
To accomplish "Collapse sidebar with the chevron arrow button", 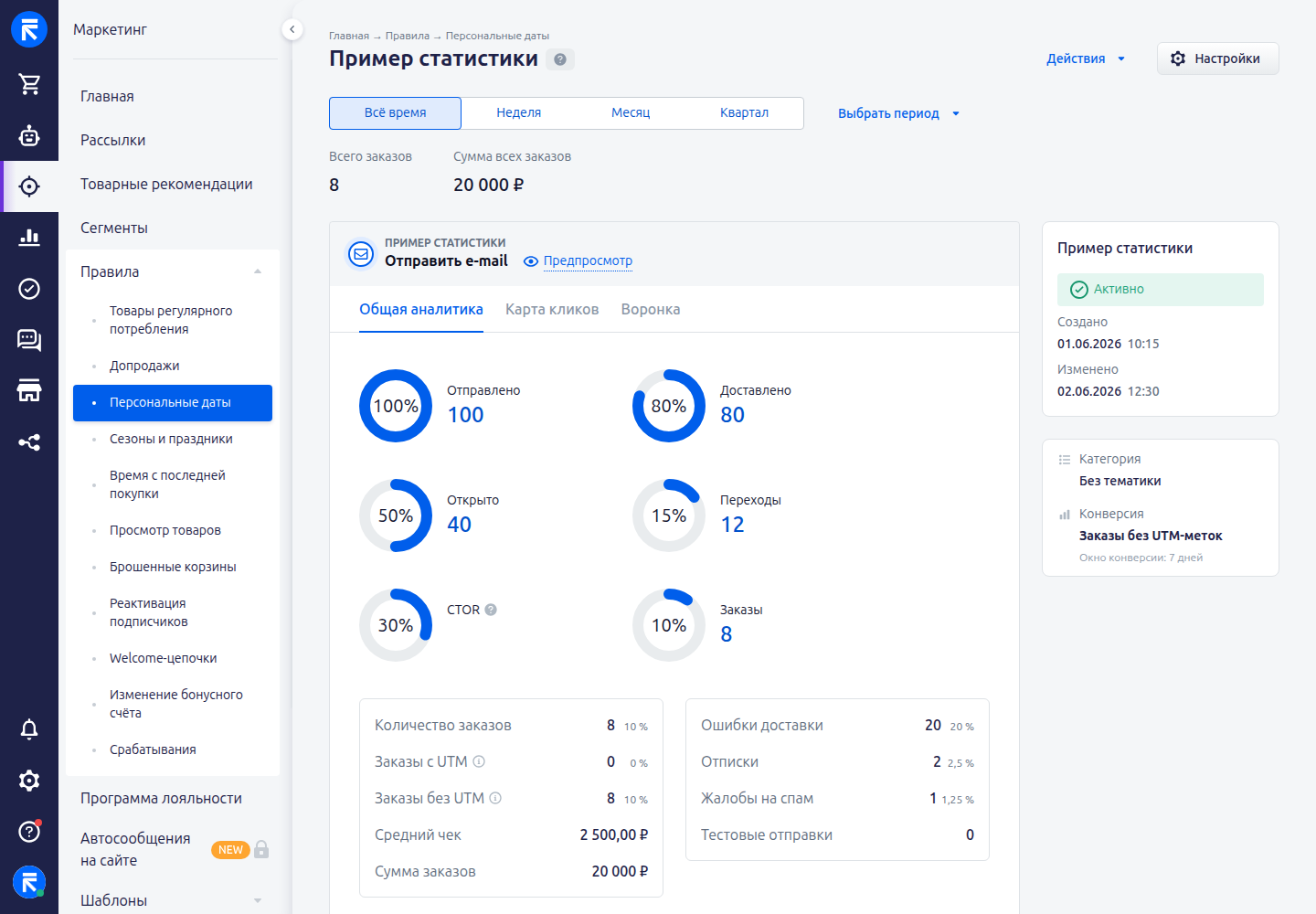I will click(292, 29).
